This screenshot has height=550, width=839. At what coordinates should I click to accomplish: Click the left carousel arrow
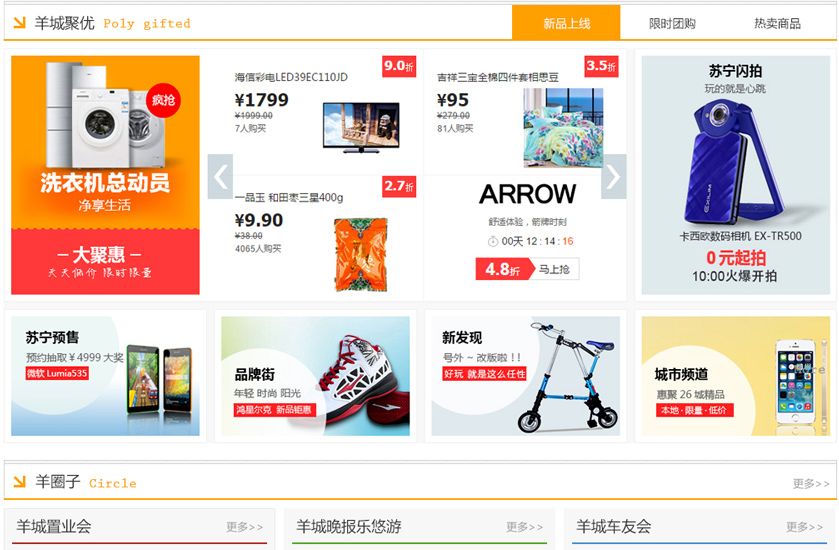[220, 177]
